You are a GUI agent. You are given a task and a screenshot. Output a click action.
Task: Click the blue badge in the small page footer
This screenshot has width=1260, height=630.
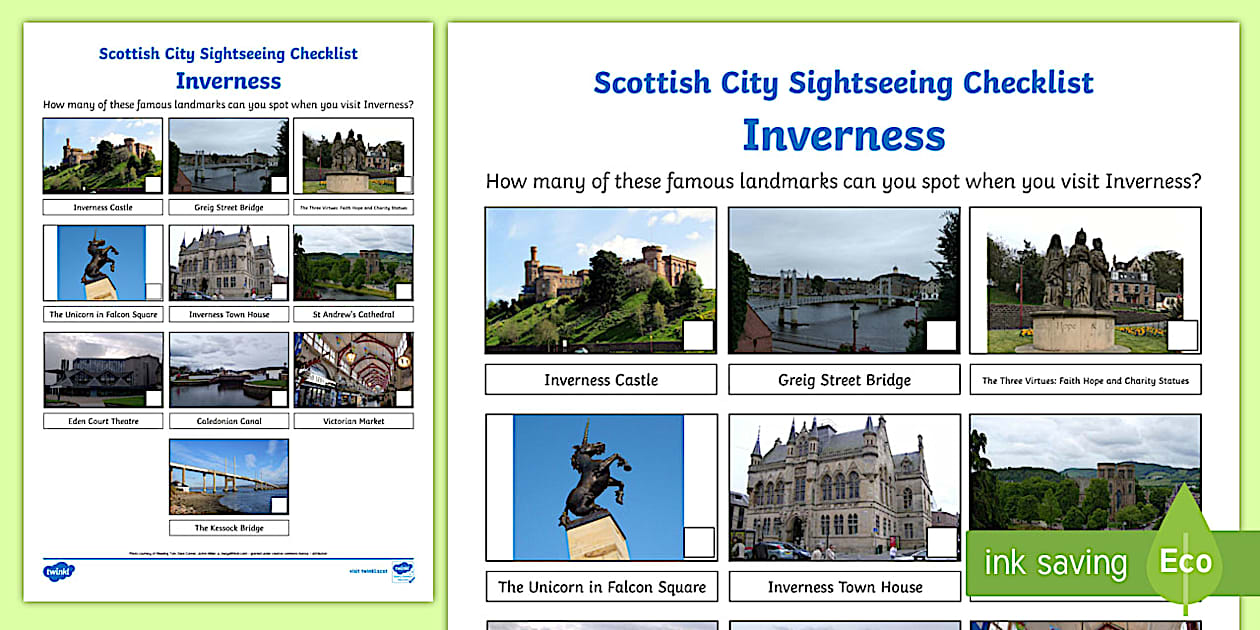coord(403,571)
